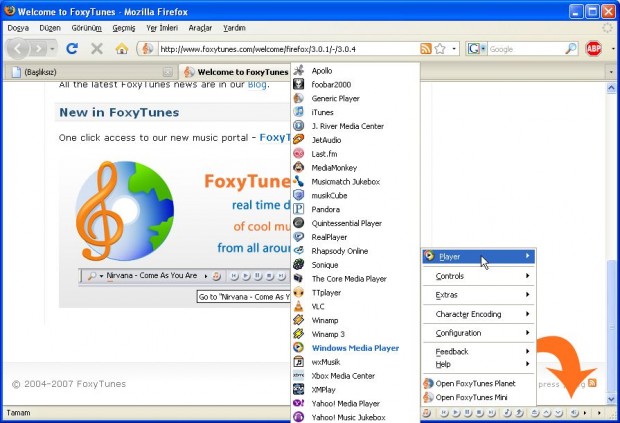Pause playback in FoxyTunes status bar
The width and height of the screenshot is (620, 423).
pyautogui.click(x=467, y=413)
